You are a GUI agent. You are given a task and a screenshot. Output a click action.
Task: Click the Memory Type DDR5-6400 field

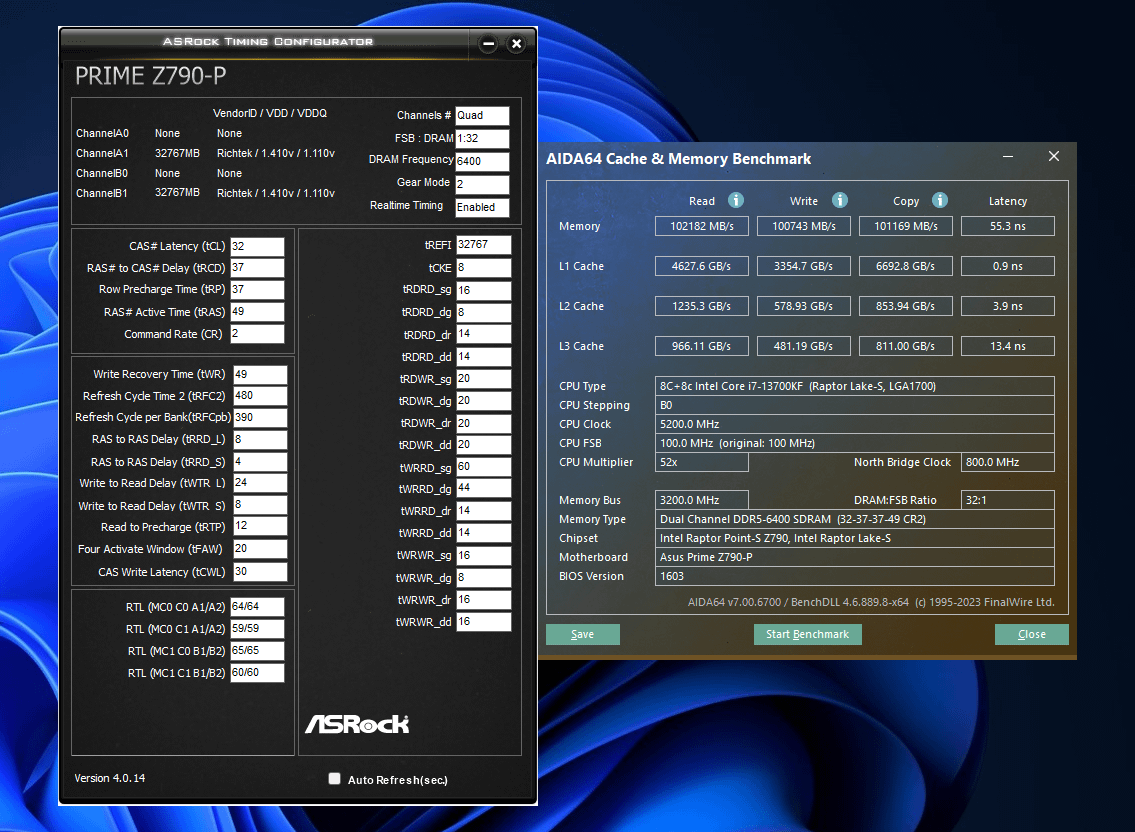click(x=855, y=519)
